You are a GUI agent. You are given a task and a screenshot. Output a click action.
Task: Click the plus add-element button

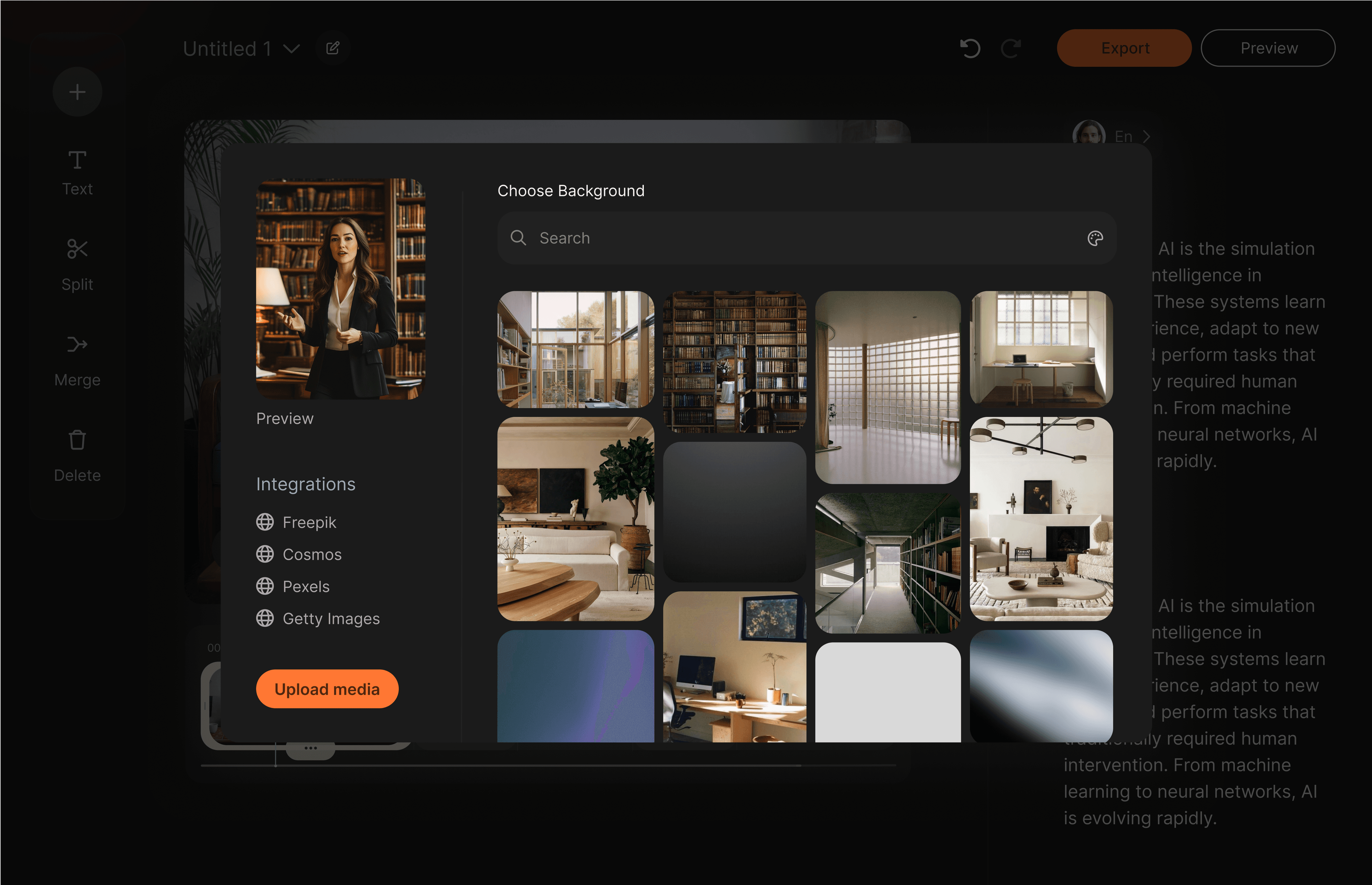77,92
